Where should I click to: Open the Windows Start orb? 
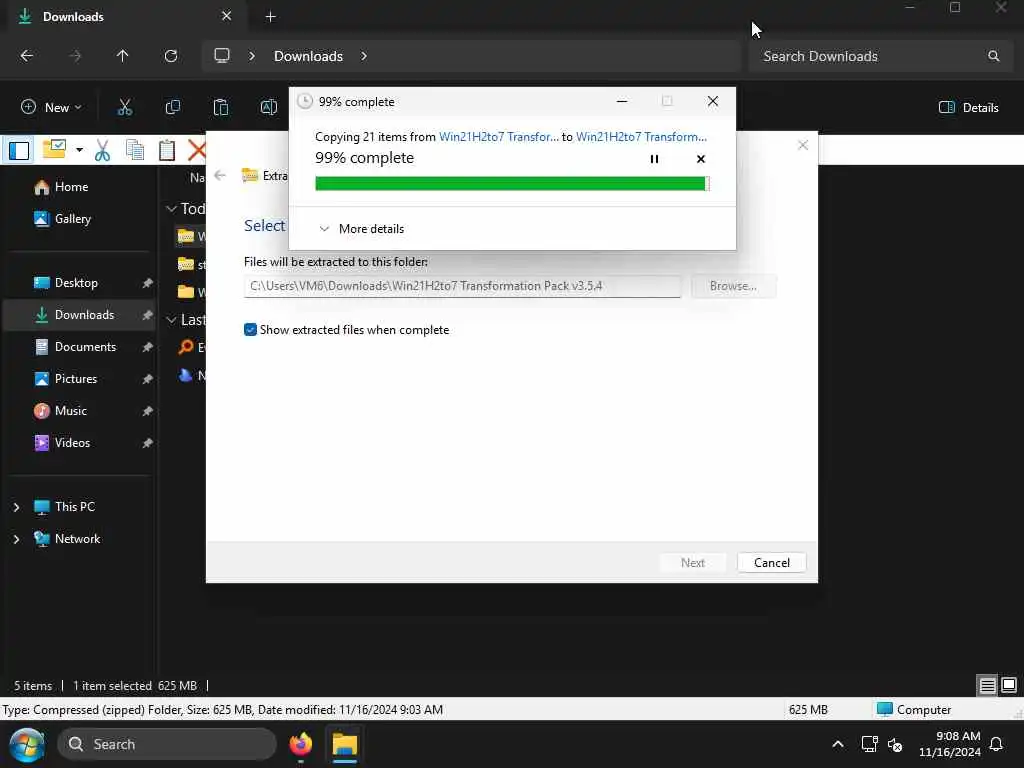coord(27,744)
